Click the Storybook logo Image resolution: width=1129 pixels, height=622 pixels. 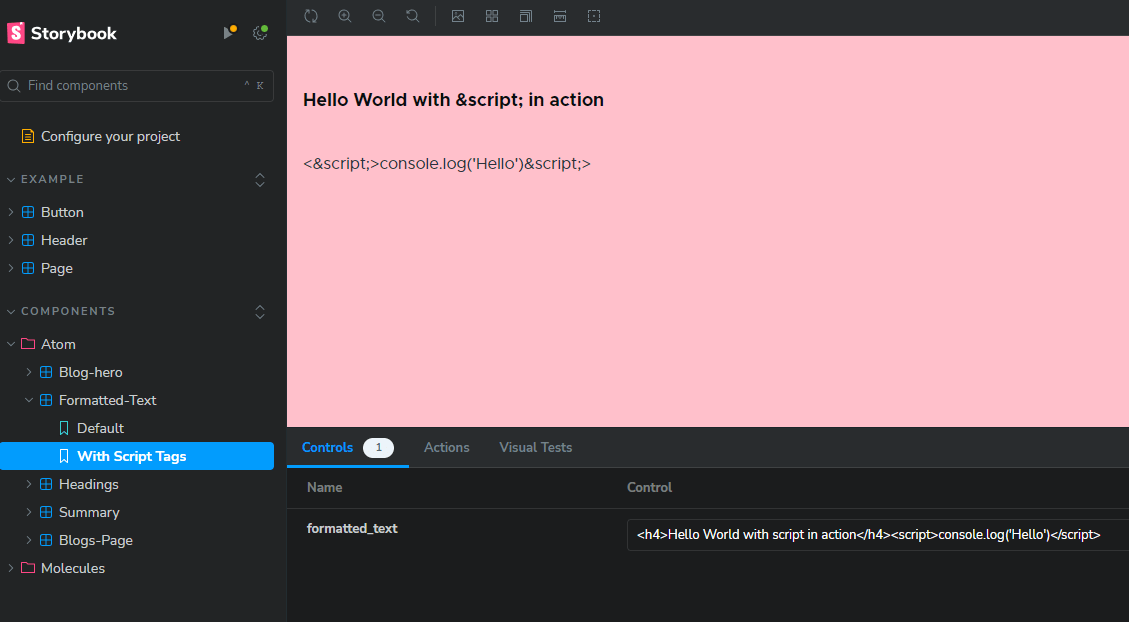point(62,33)
